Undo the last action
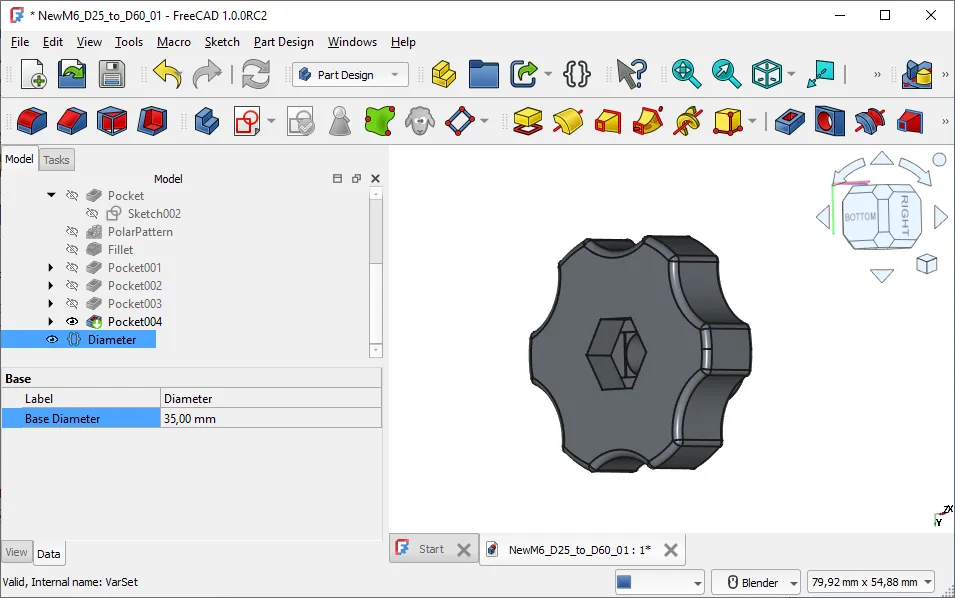Screen dimensions: 955x598 pos(167,74)
